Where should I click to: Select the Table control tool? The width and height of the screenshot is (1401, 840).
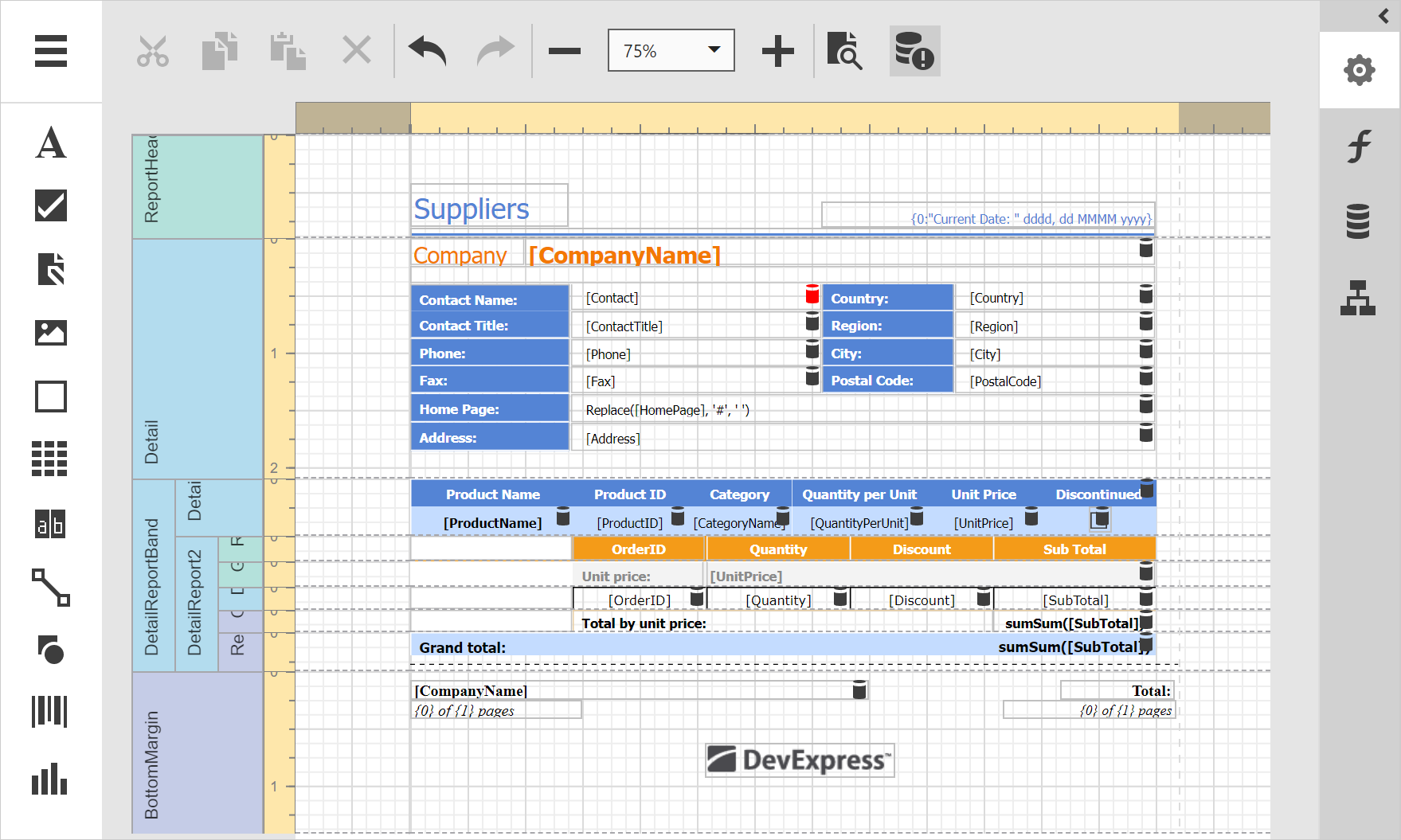click(x=51, y=459)
